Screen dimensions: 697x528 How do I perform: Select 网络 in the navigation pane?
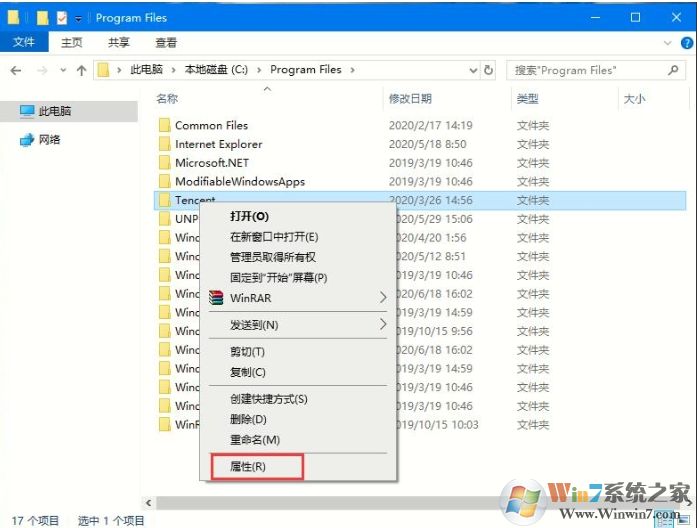(40, 140)
